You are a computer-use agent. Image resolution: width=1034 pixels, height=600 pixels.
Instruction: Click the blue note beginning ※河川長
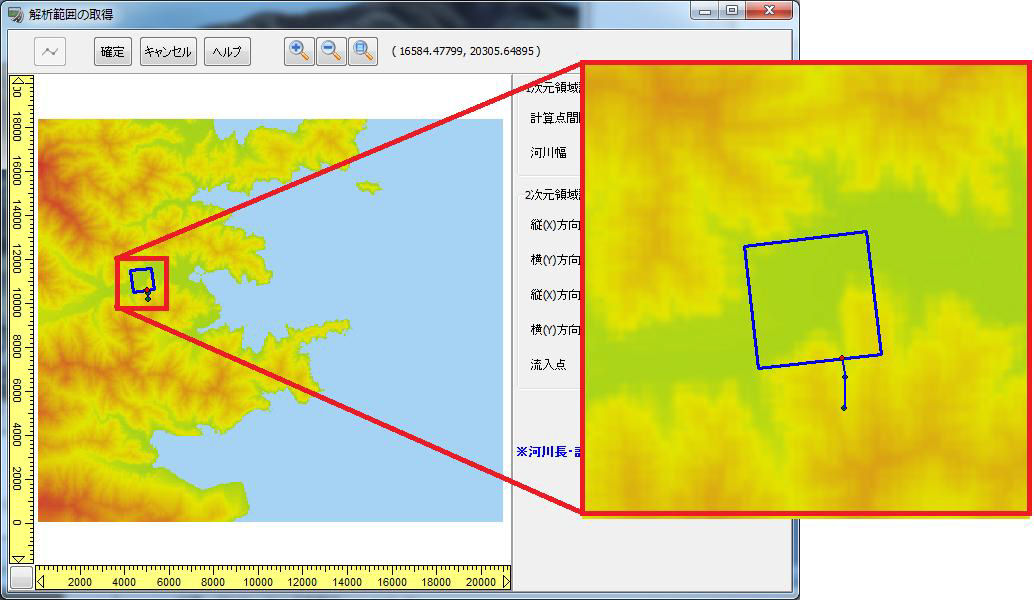[x=548, y=452]
